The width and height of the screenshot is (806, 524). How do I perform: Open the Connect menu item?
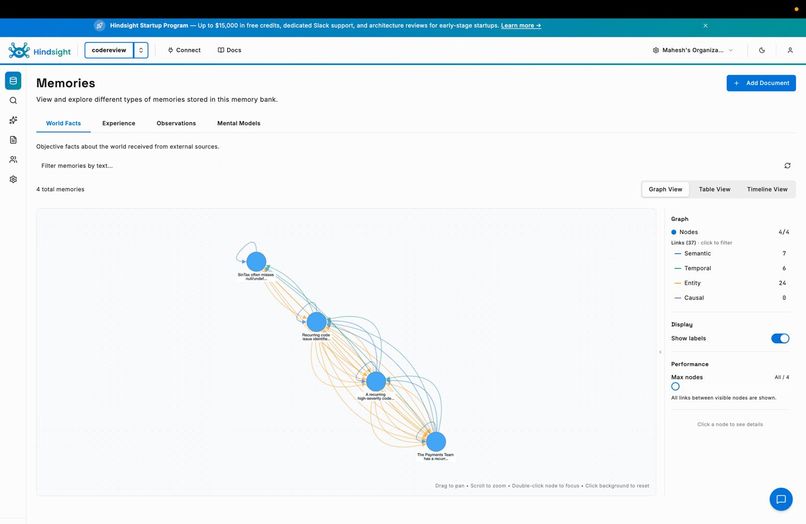pos(184,50)
